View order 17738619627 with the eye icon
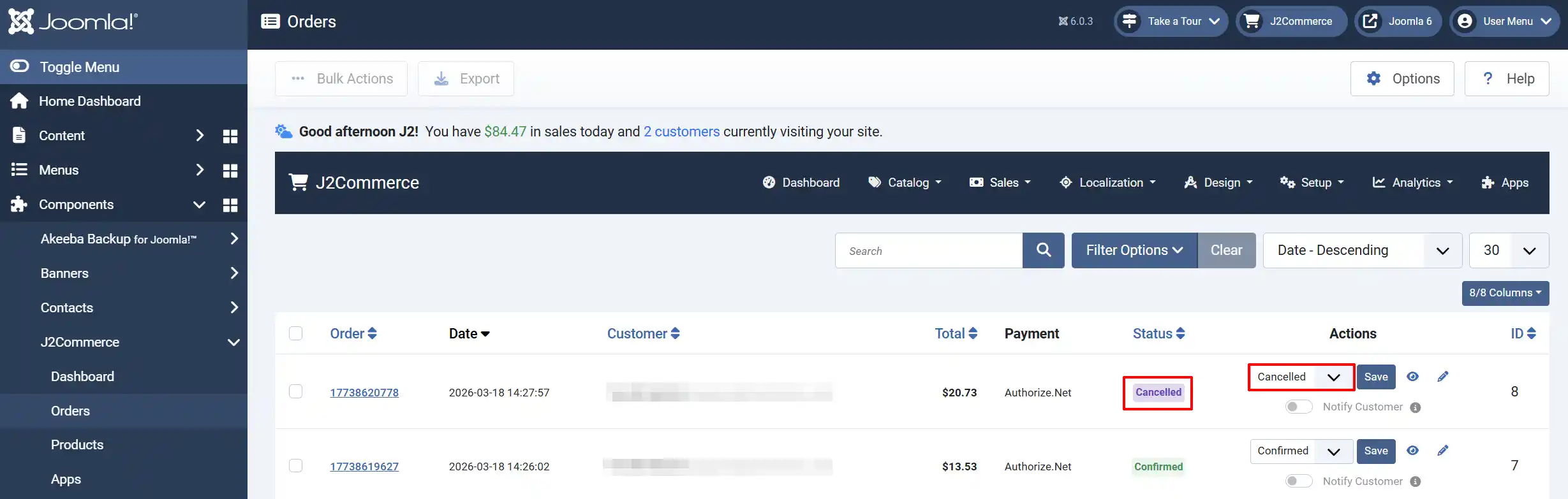The image size is (1568, 499). (x=1413, y=451)
